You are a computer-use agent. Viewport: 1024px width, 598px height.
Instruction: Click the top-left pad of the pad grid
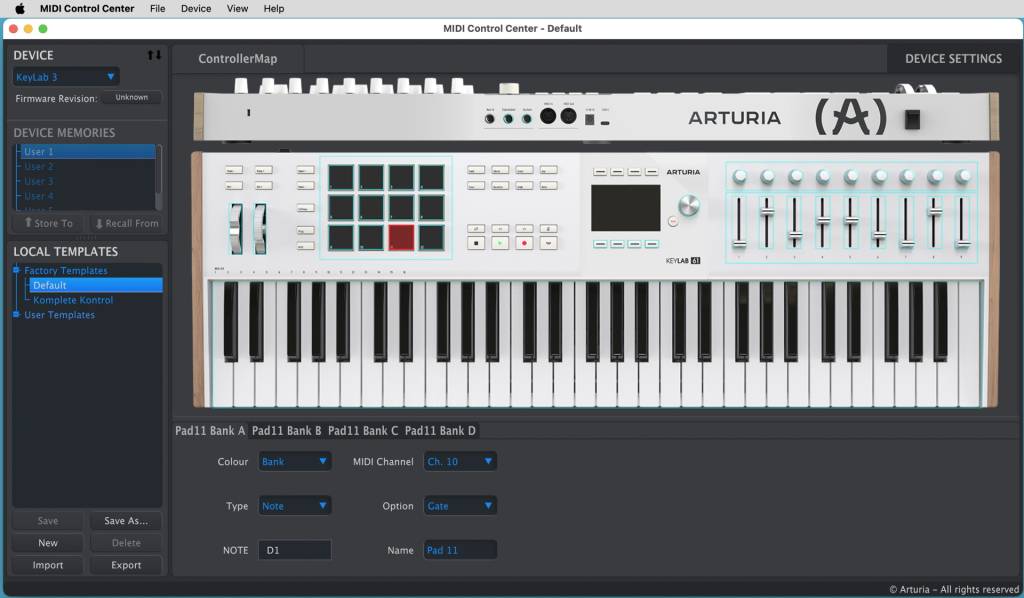point(340,176)
